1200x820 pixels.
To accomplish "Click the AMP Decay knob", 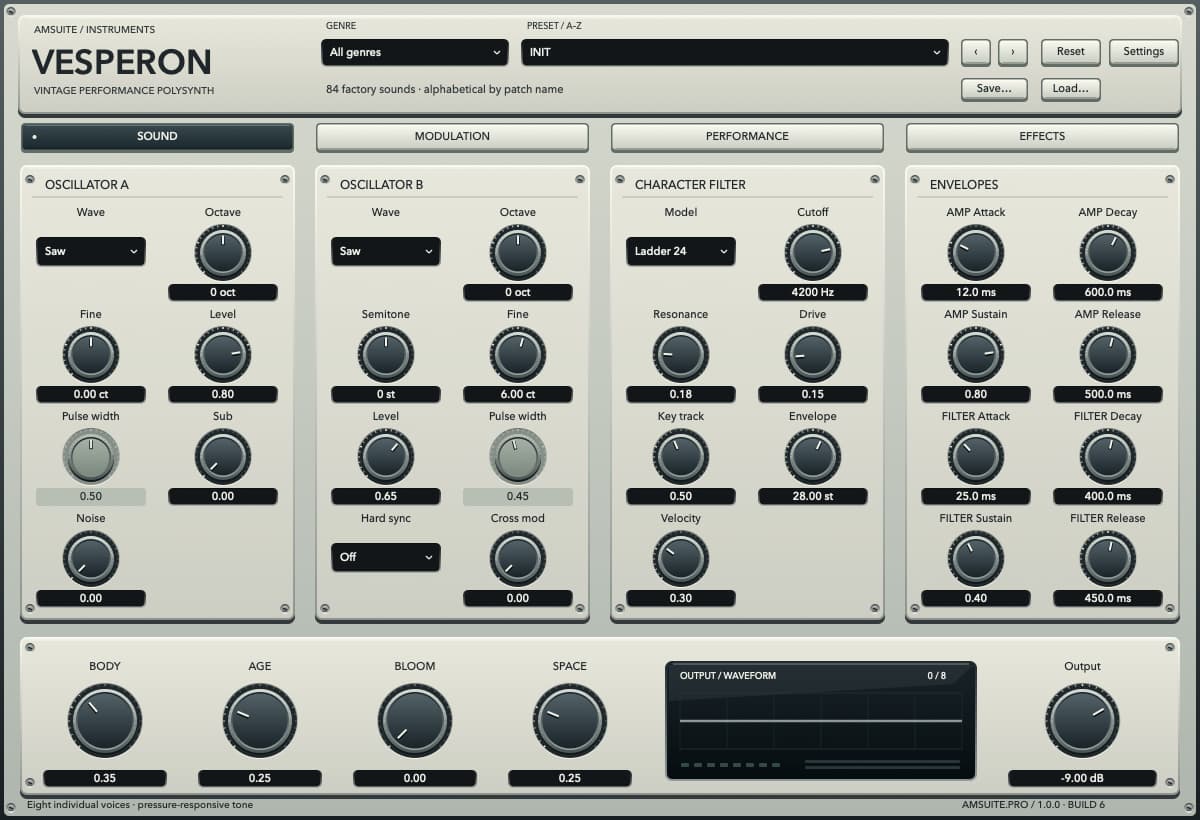I will [1108, 252].
